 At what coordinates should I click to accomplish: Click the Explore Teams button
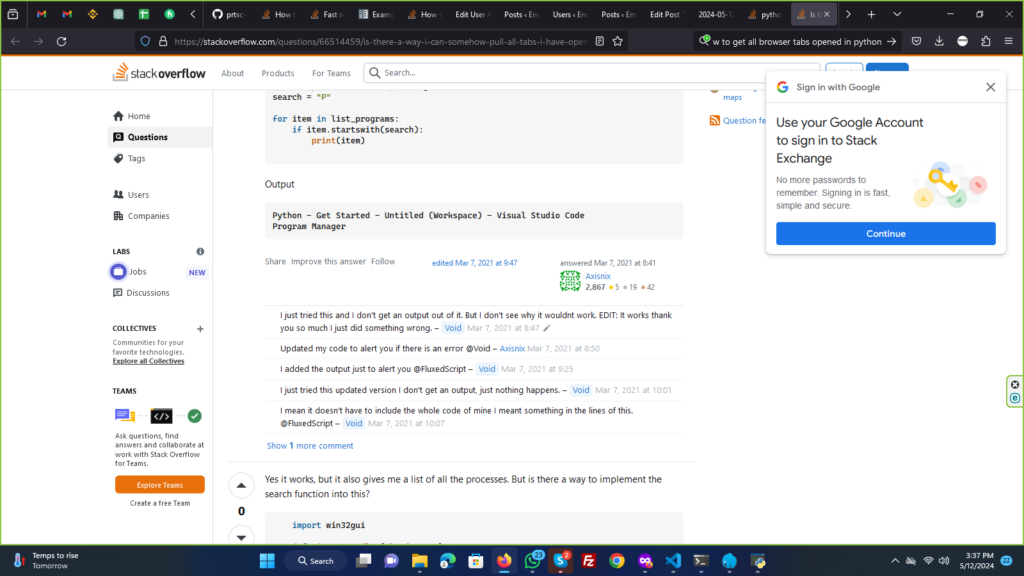pos(160,484)
